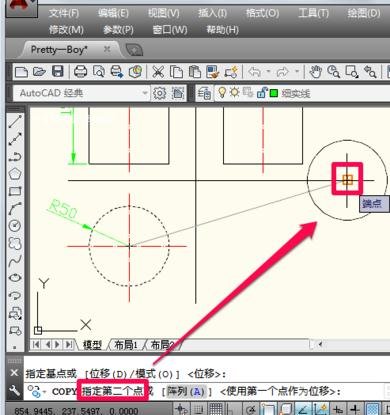This screenshot has height=415, width=390.
Task: Select the Circle tool
Action: pos(15,226)
